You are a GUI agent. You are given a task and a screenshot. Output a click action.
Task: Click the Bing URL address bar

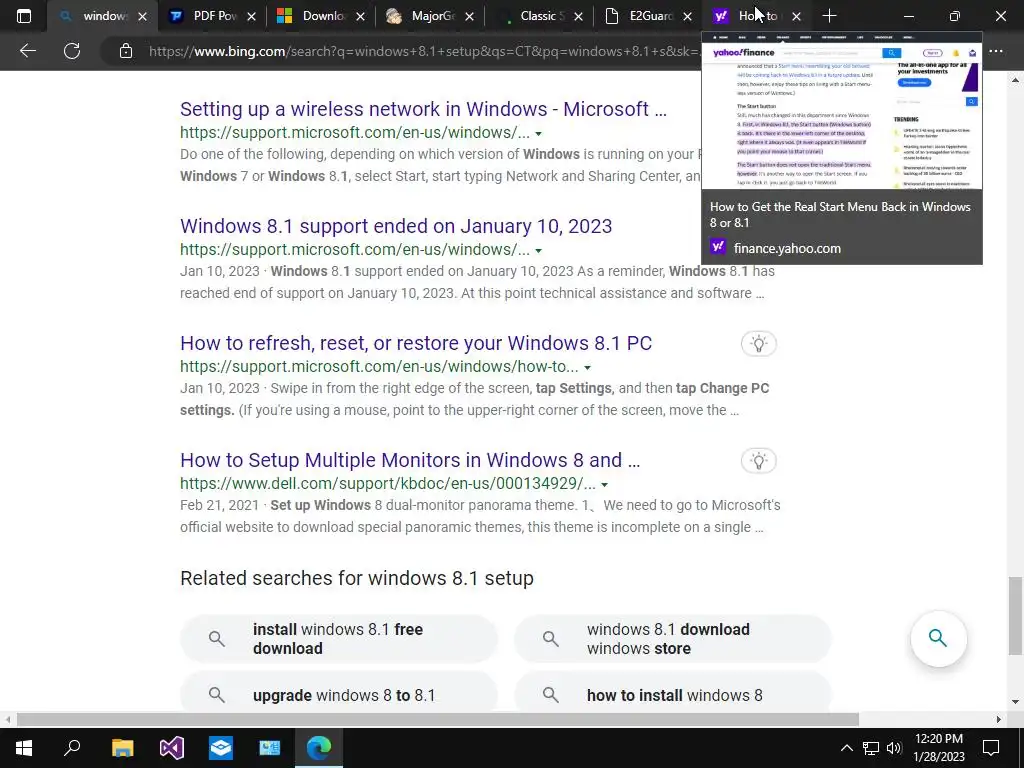424,51
